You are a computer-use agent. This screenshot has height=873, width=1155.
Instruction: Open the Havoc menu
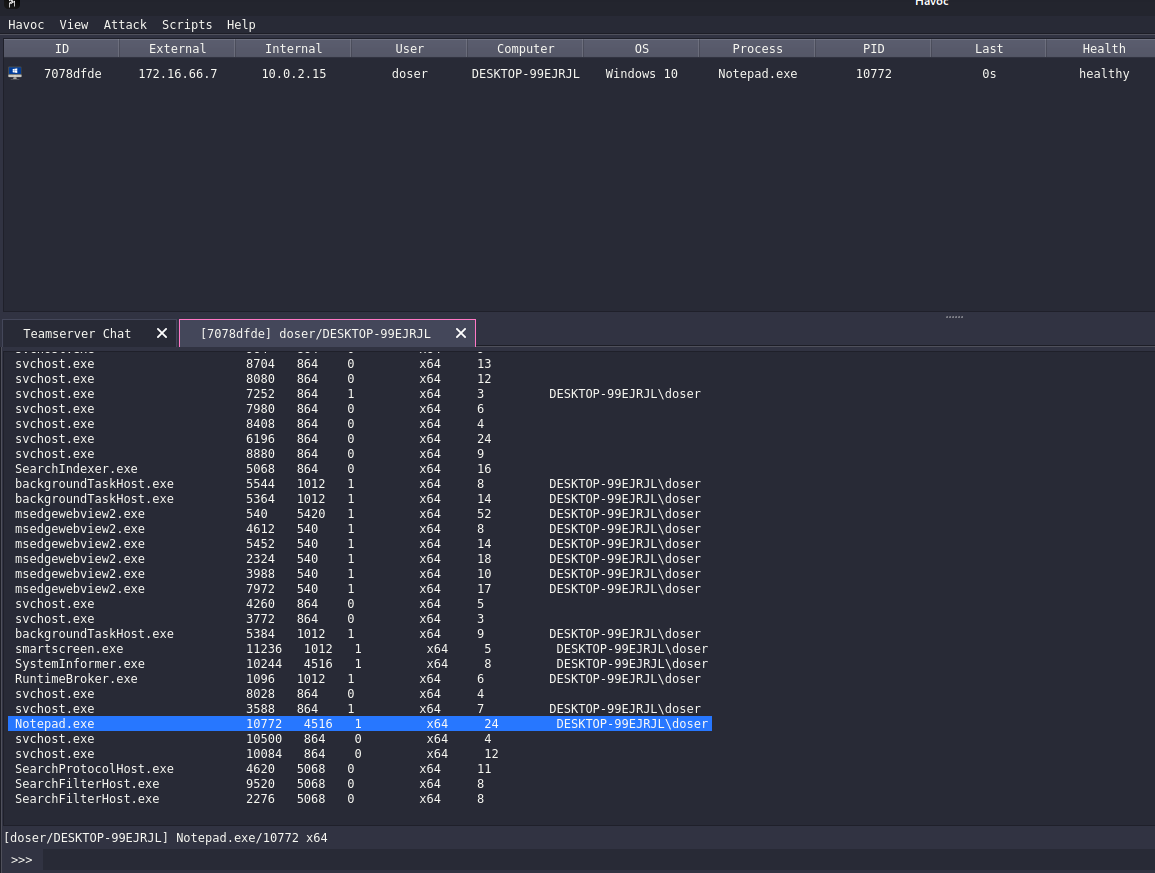pyautogui.click(x=26, y=24)
